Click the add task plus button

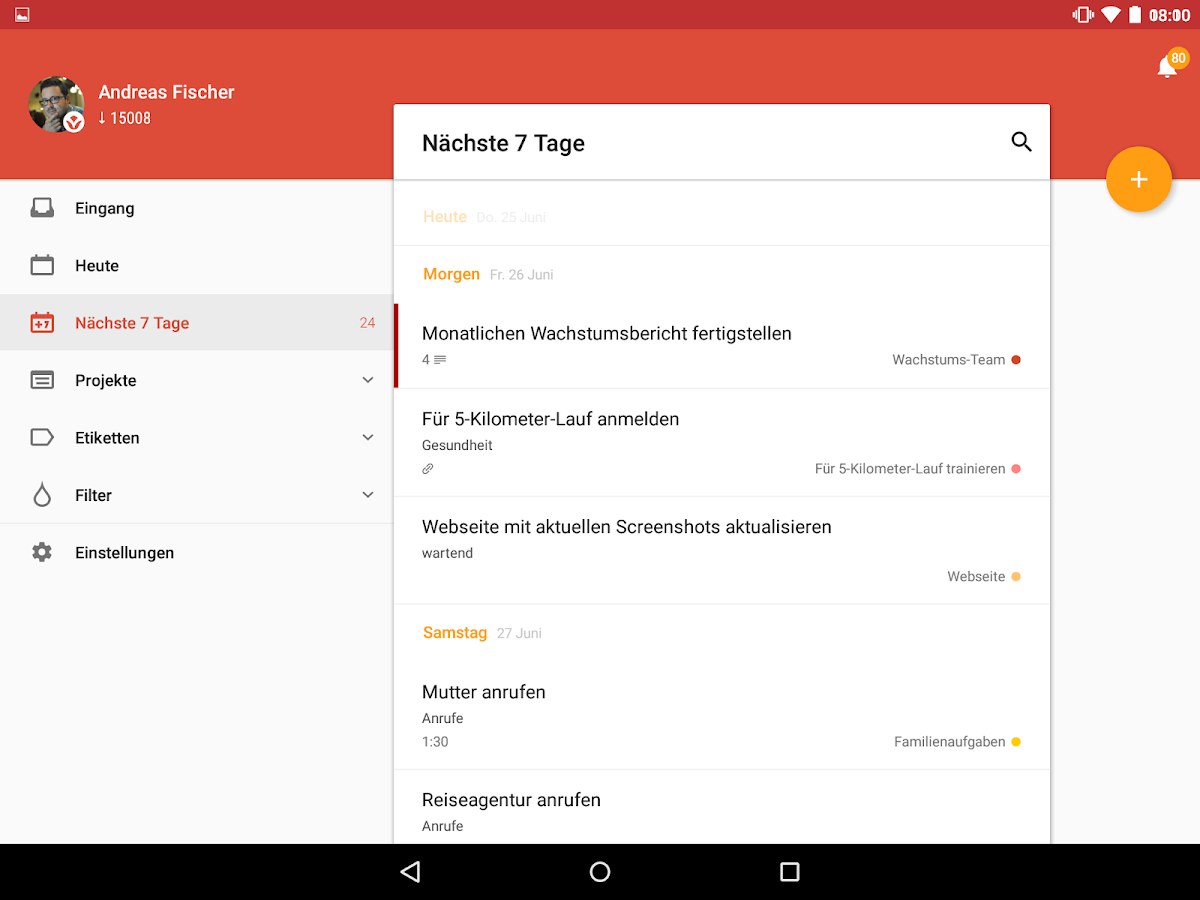click(1139, 179)
